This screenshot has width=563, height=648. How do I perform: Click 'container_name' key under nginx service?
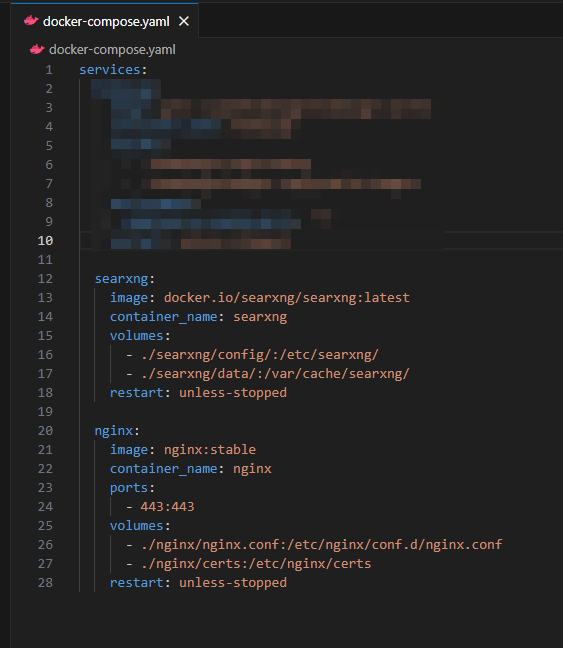coord(164,469)
